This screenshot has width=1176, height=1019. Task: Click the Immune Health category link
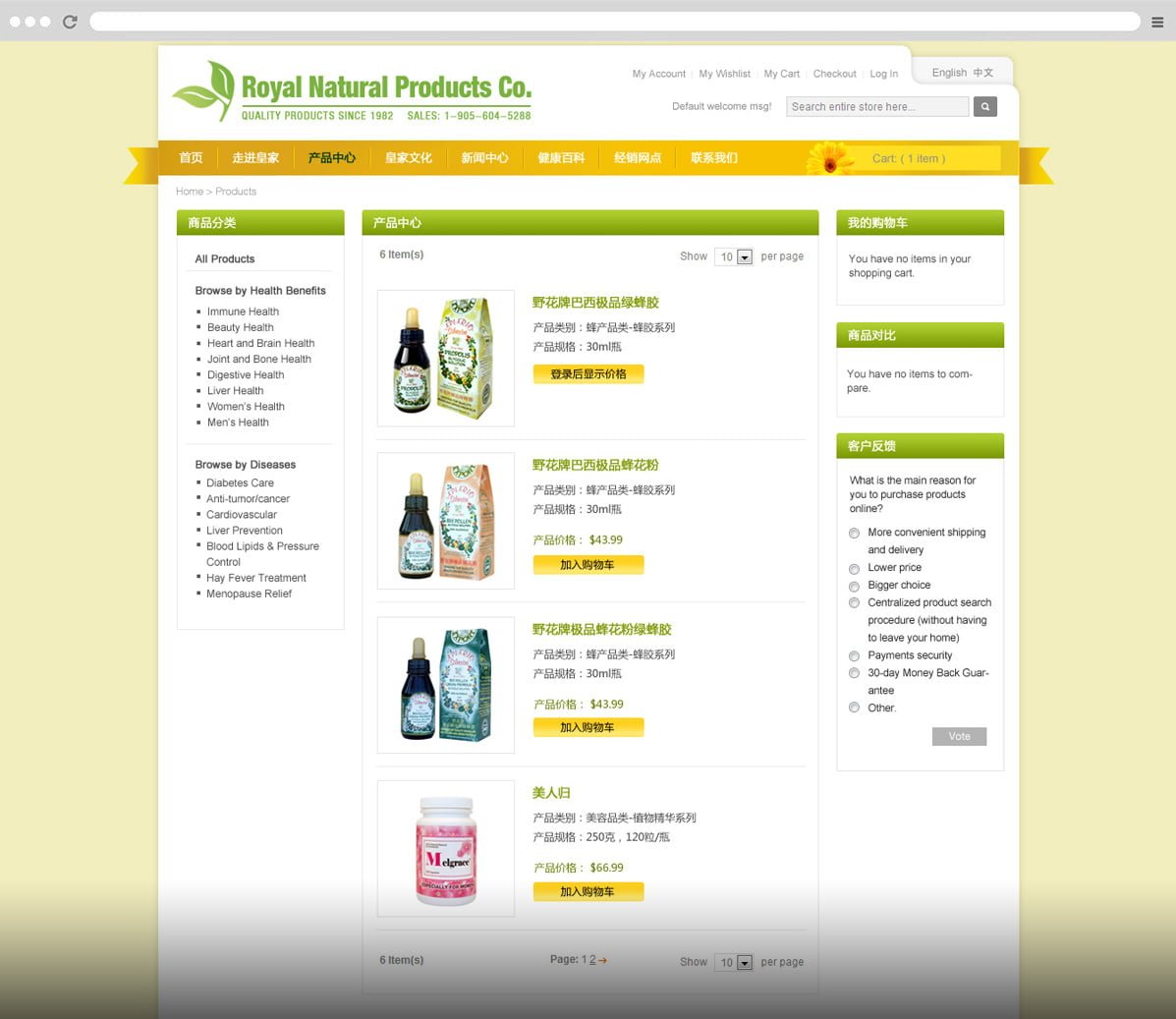tap(243, 311)
